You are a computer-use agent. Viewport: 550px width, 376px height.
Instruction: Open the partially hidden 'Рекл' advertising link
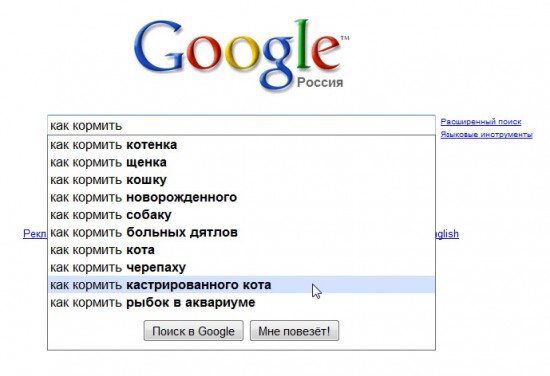click(35, 234)
